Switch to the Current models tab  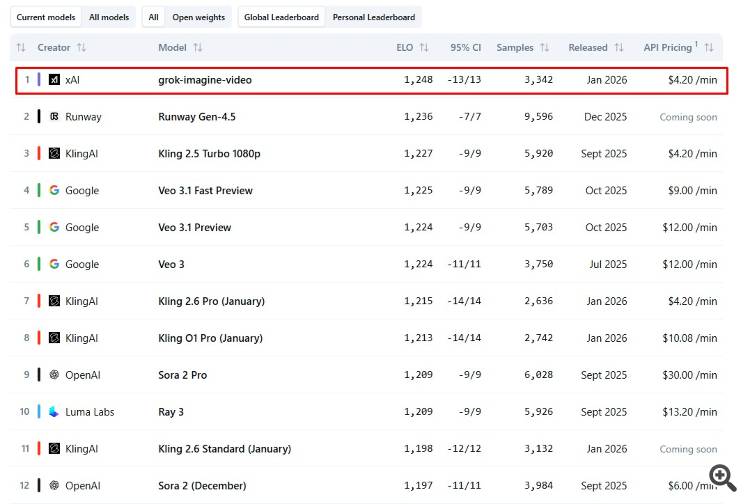pos(46,17)
